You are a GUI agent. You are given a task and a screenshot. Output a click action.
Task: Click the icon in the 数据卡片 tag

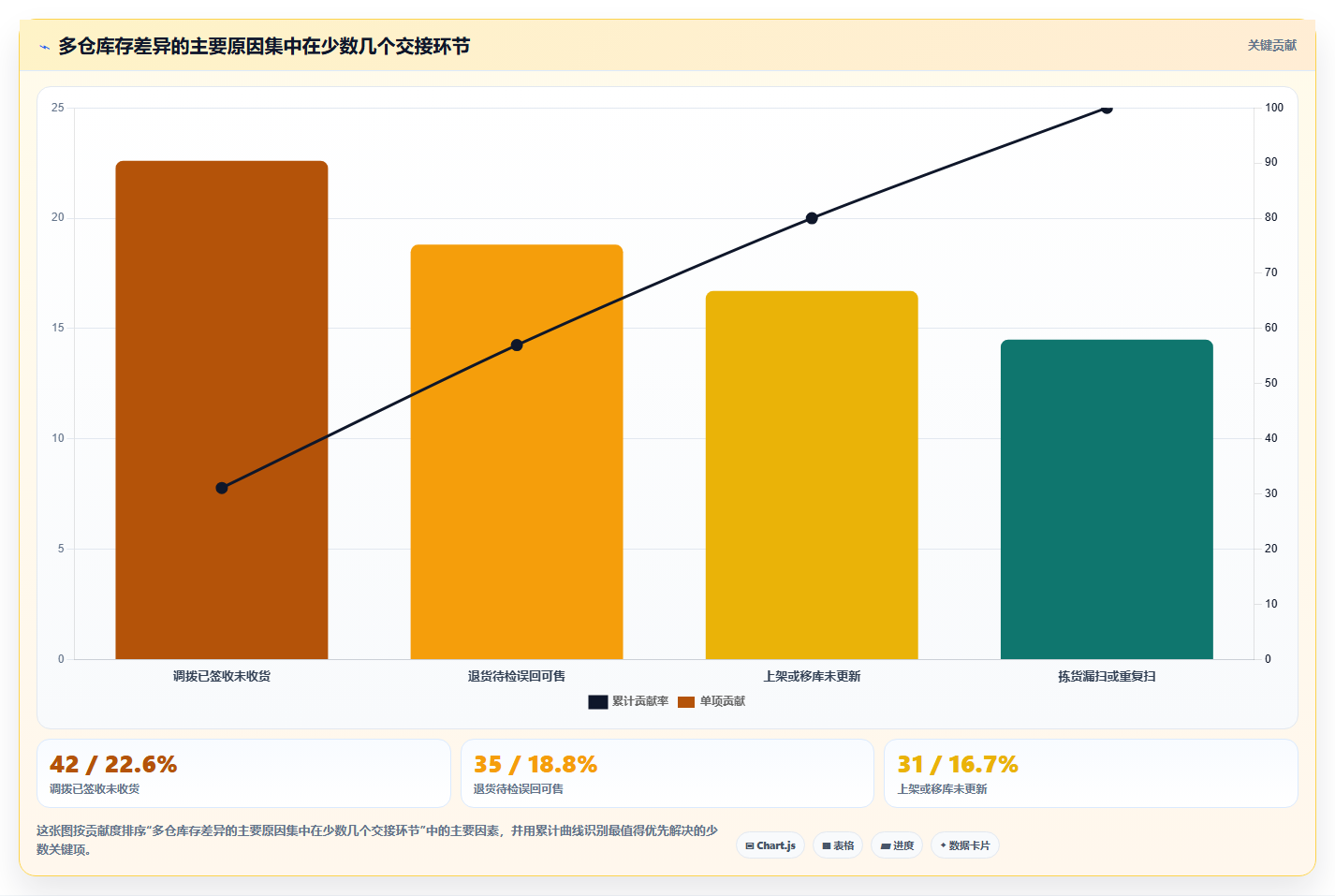coord(944,845)
